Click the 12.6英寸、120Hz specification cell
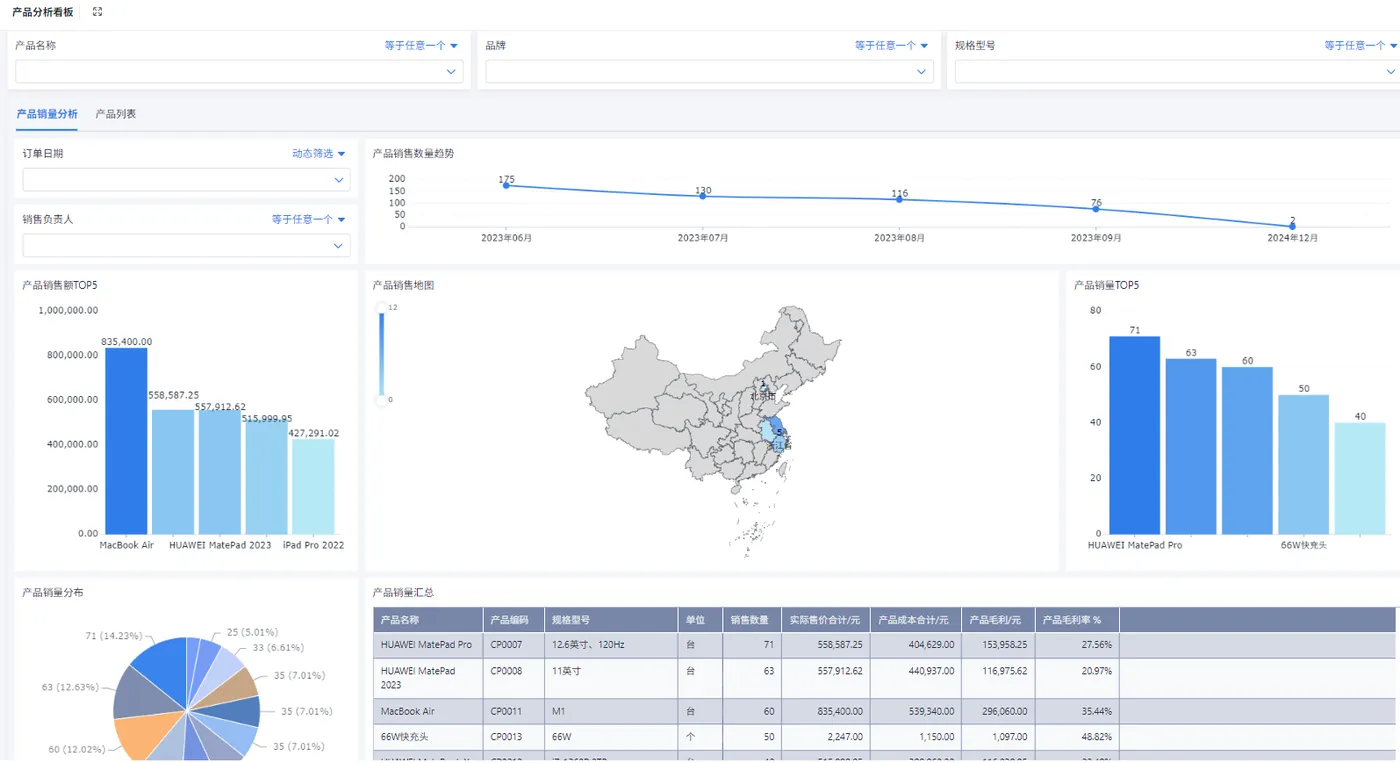 pyautogui.click(x=611, y=645)
